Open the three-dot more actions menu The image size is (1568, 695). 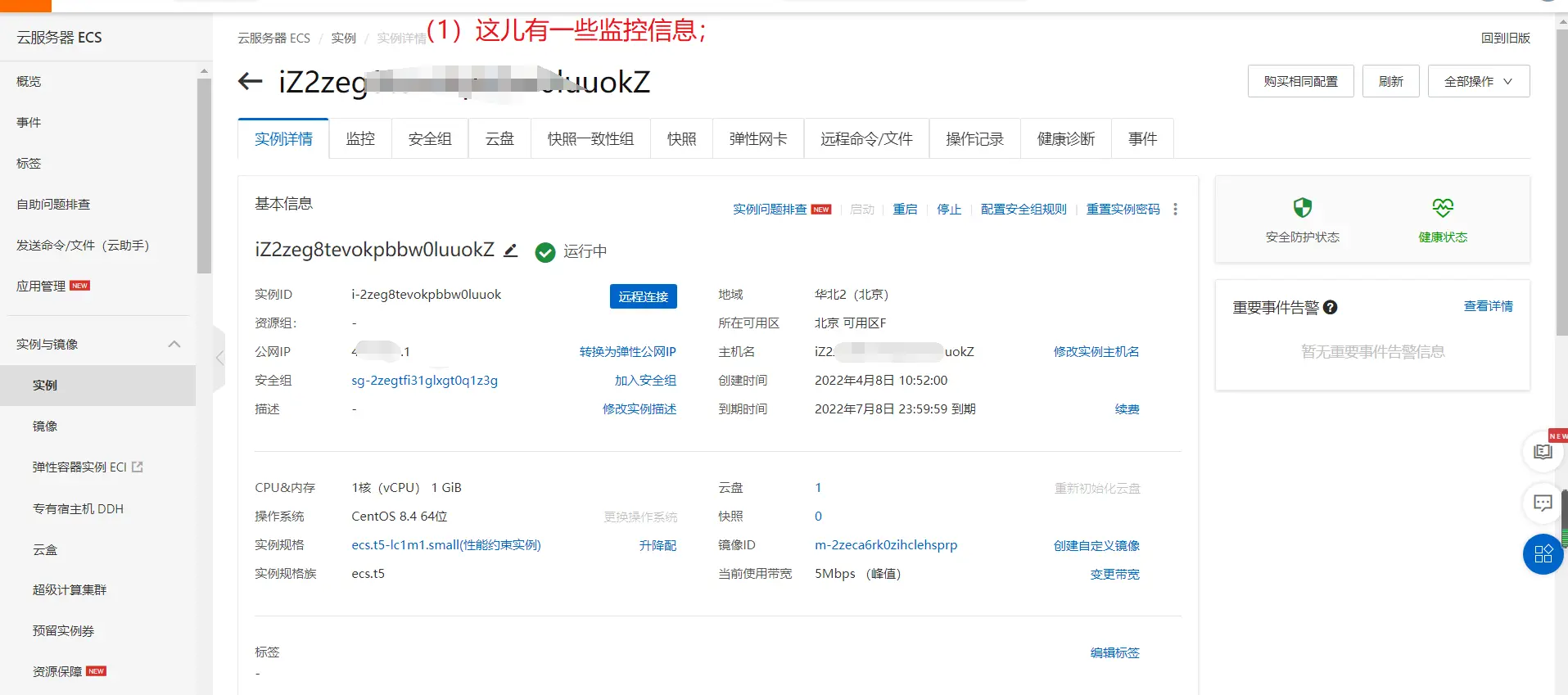[x=1175, y=210]
